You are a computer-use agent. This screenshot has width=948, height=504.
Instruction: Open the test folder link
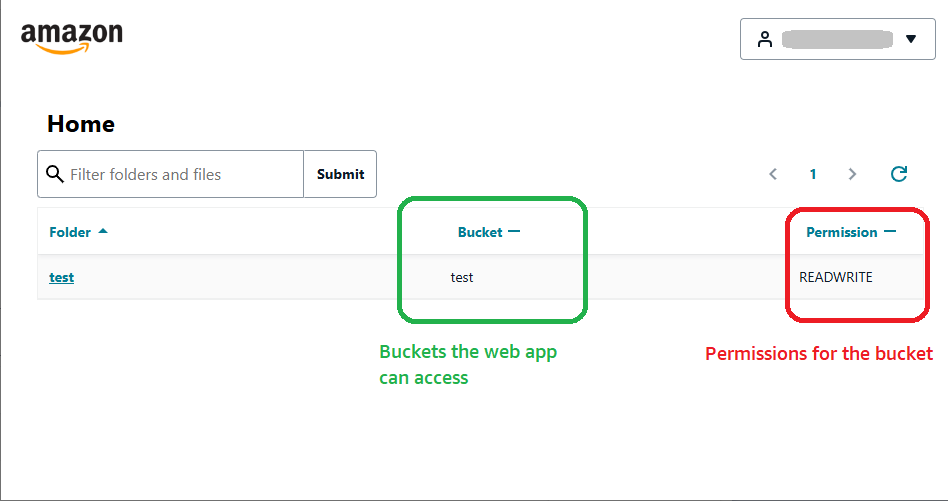pyautogui.click(x=61, y=277)
